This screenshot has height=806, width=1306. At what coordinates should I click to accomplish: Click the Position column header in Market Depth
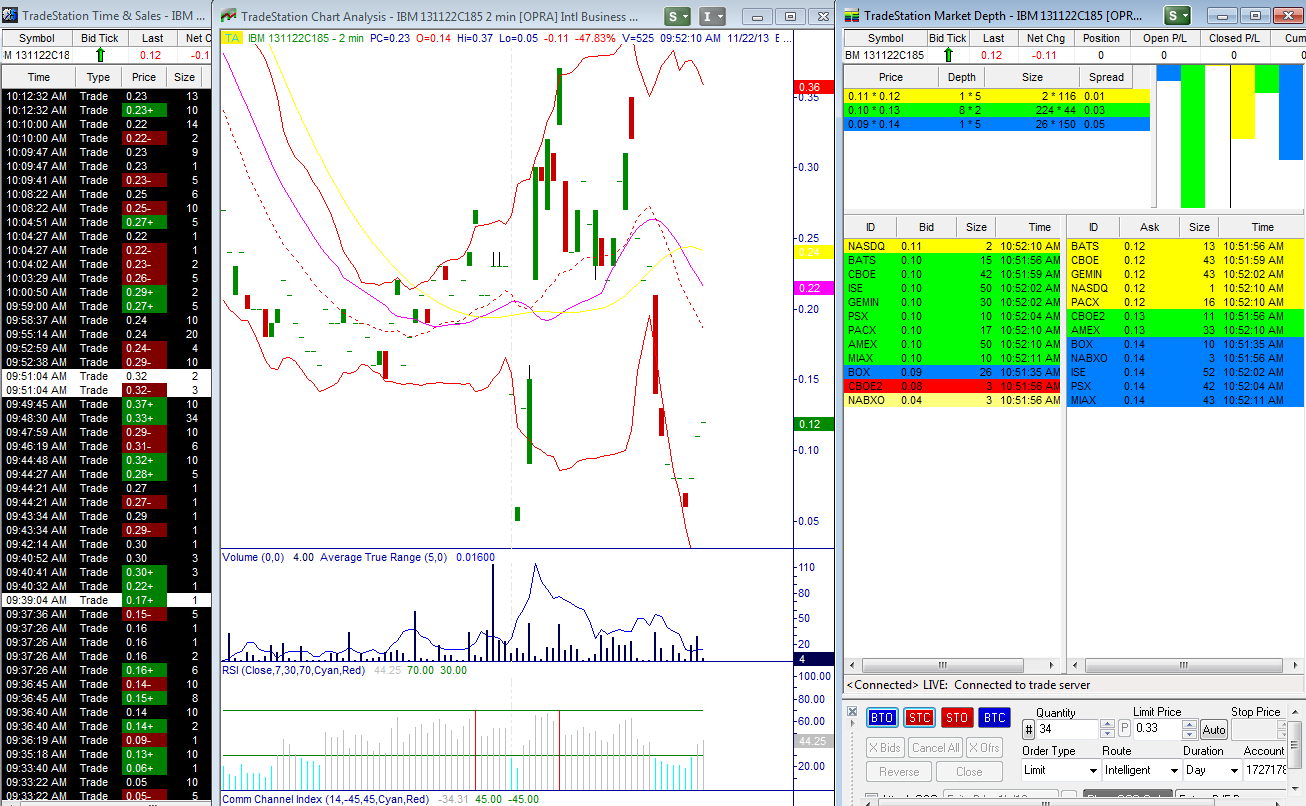point(1101,39)
